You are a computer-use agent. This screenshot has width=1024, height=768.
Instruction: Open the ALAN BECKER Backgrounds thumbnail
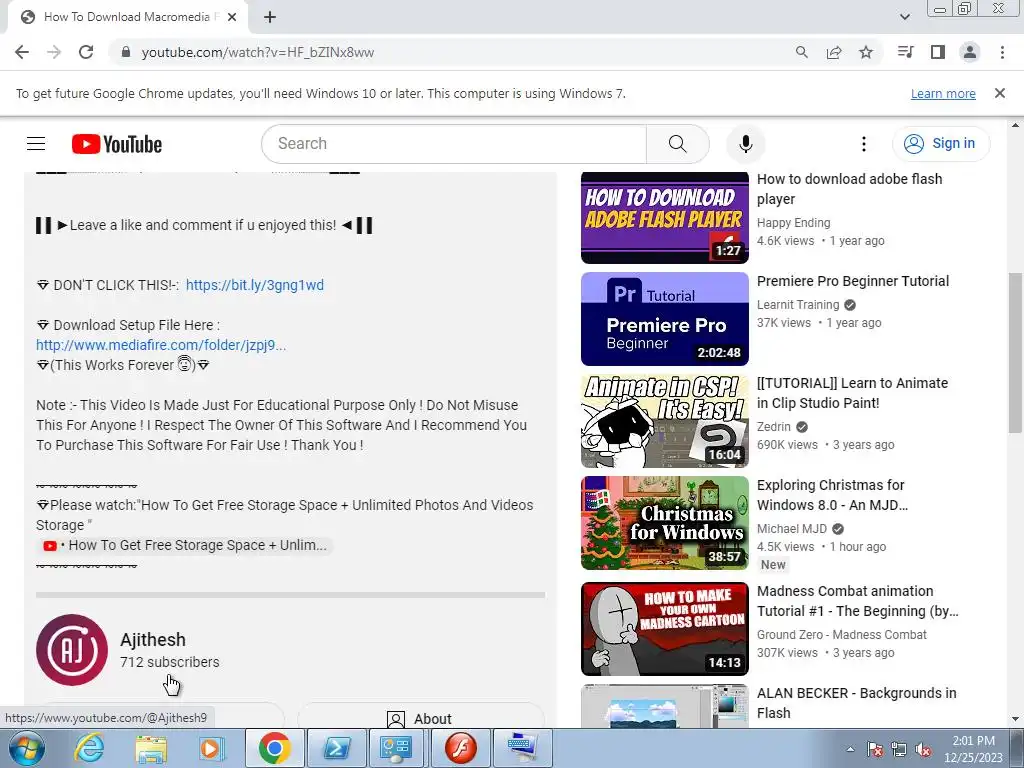[x=665, y=707]
